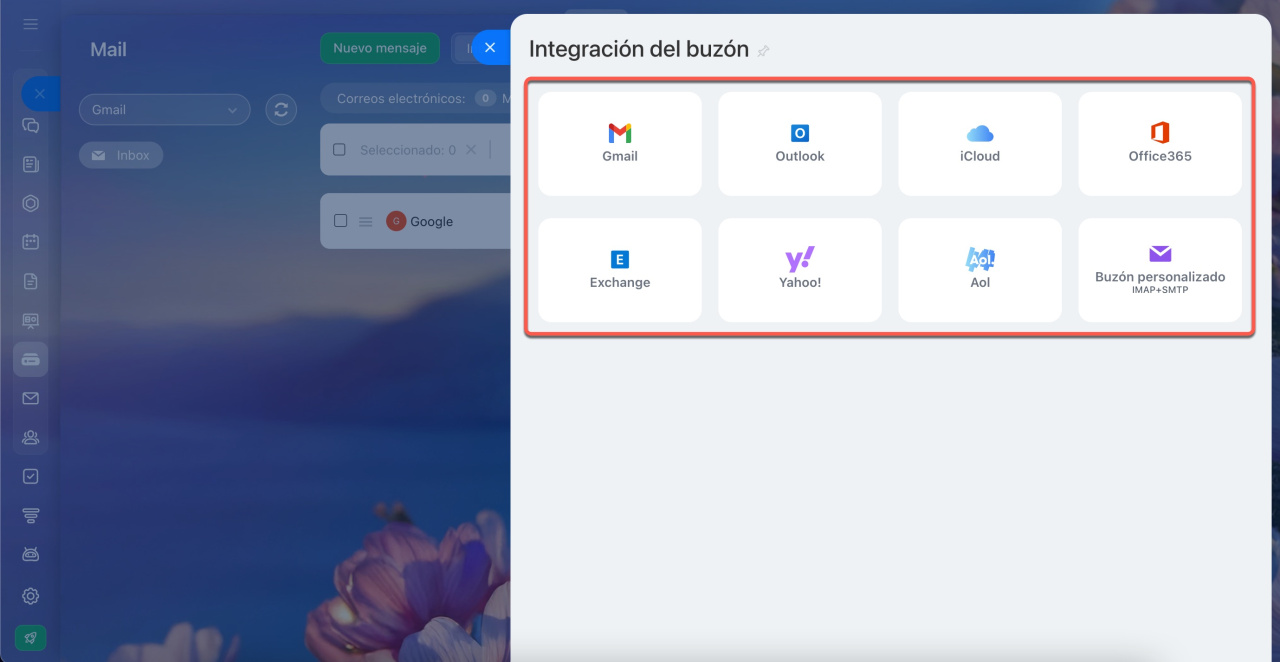Open the robot automation sidebar icon

31,554
